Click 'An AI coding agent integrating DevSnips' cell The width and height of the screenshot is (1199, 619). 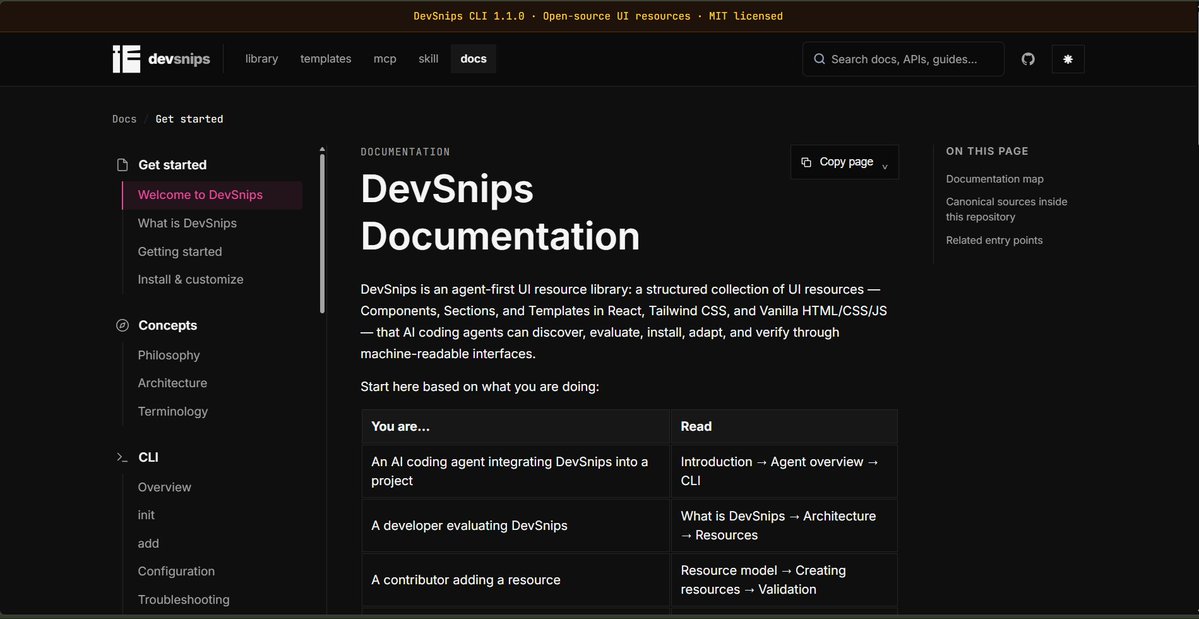[516, 472]
